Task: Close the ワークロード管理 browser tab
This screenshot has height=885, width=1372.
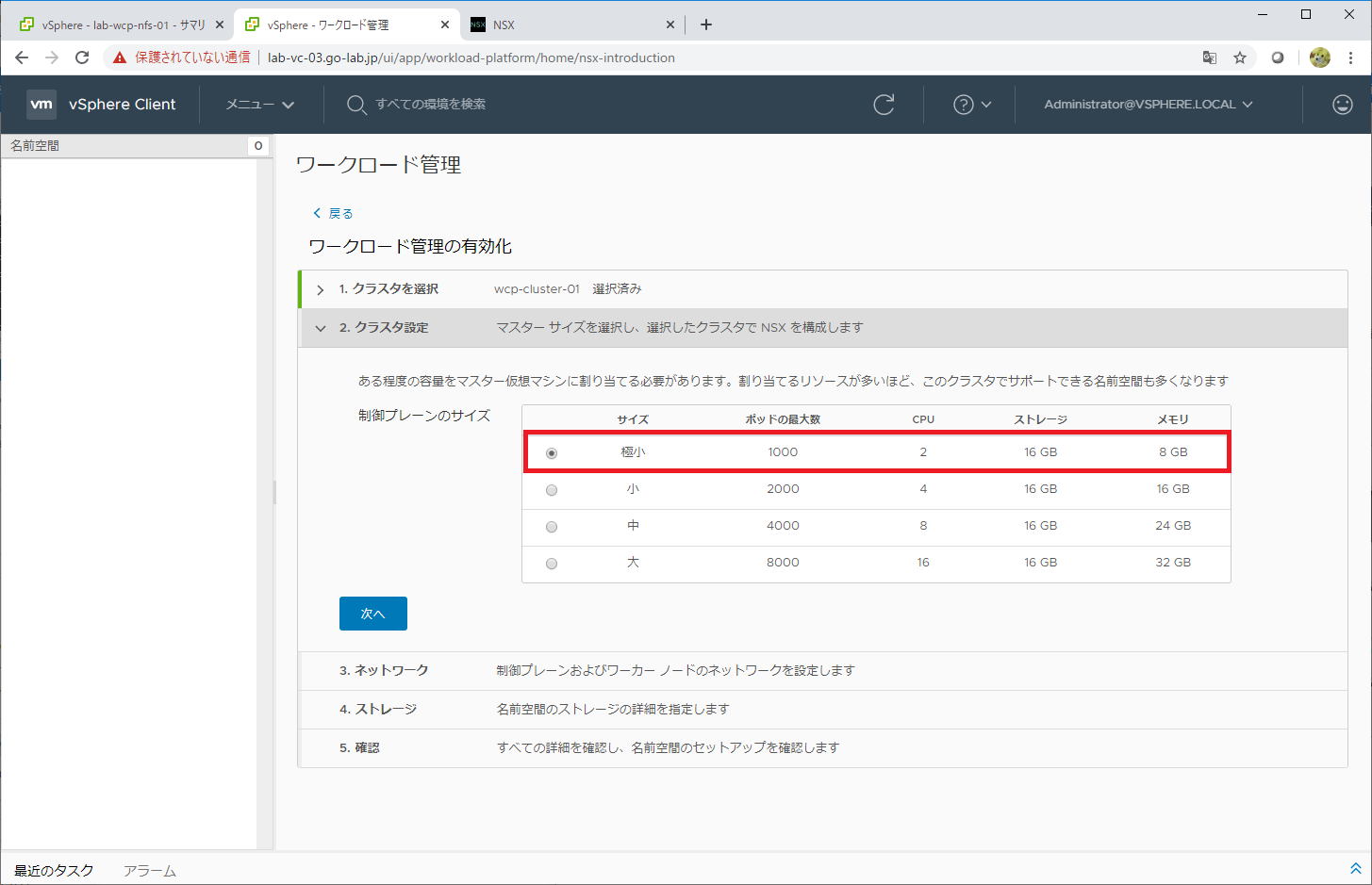Action: (x=445, y=25)
